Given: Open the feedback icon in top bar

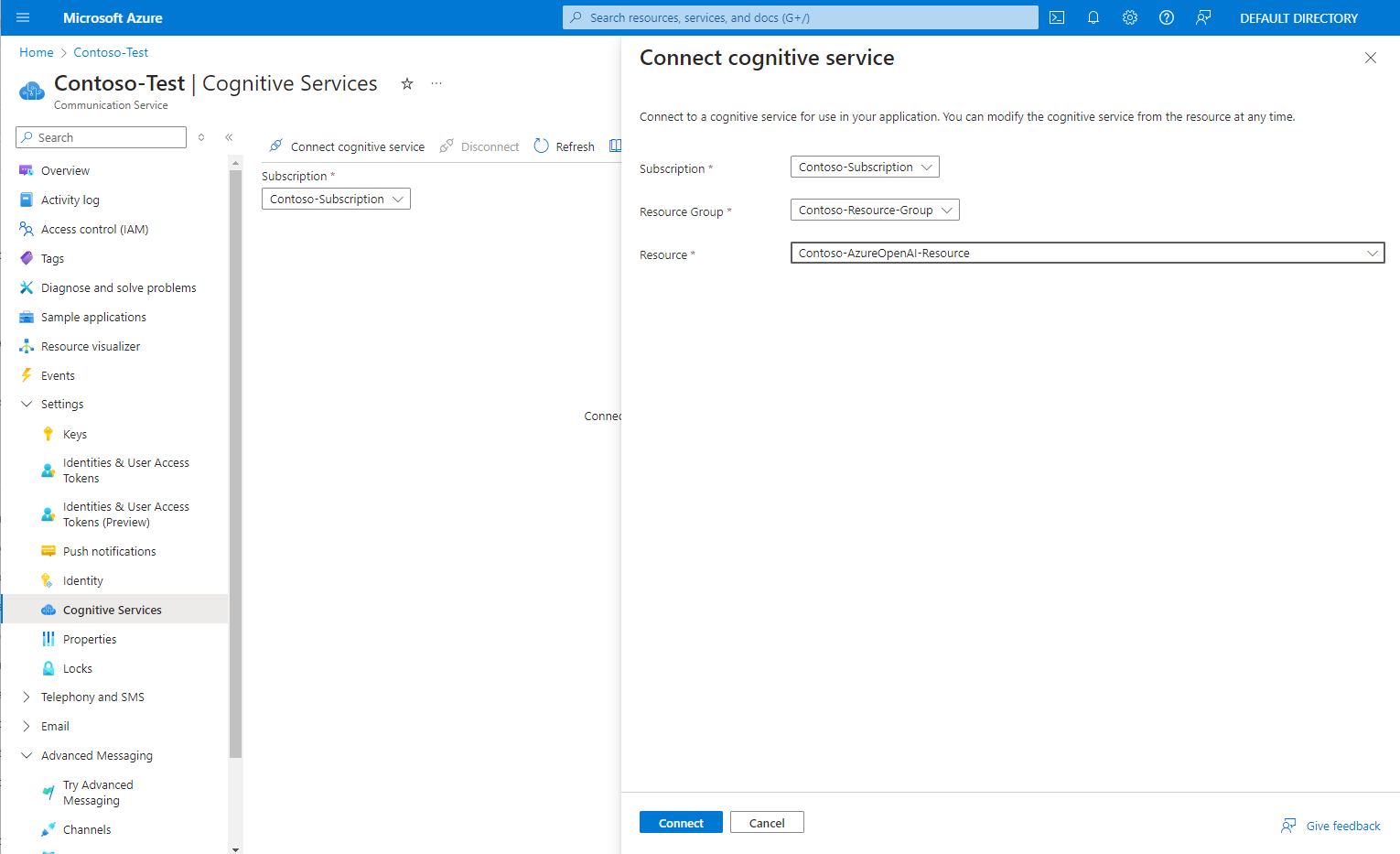Looking at the screenshot, I should point(1203,17).
